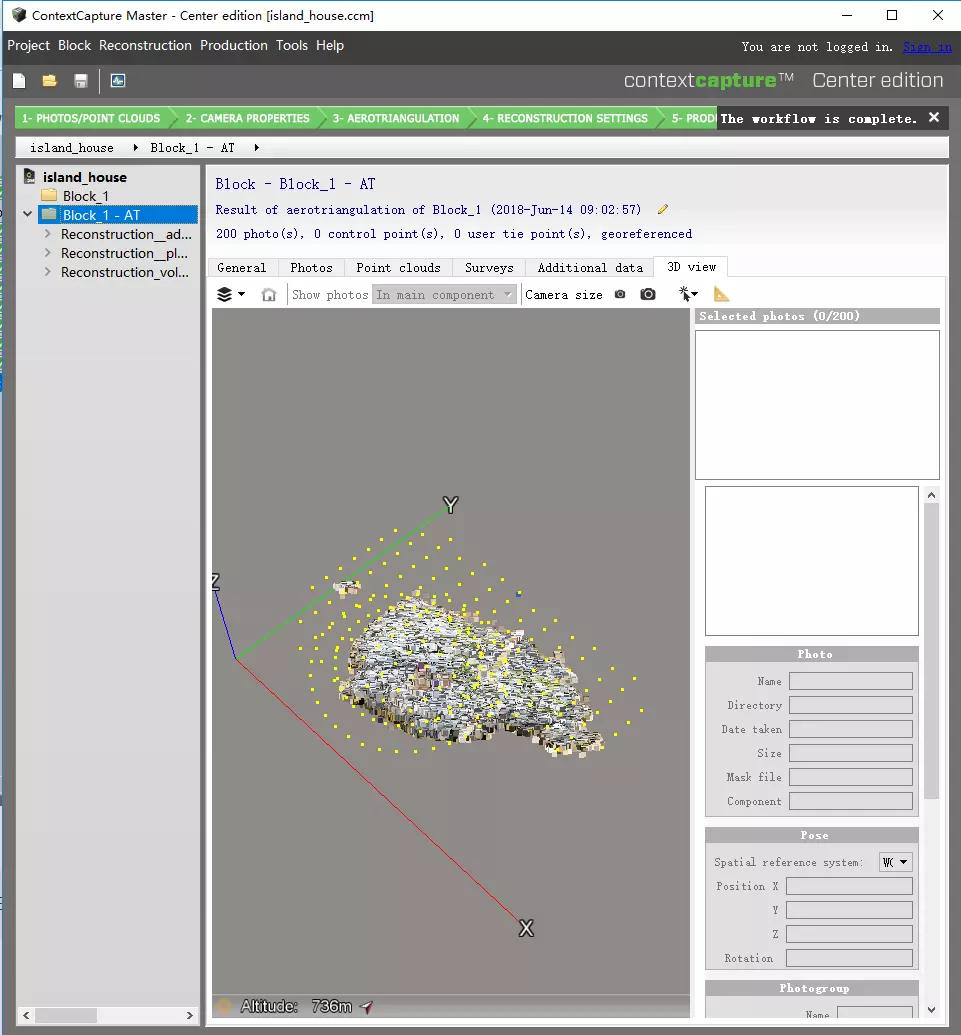
Task: Open the Tools menu
Action: [292, 46]
